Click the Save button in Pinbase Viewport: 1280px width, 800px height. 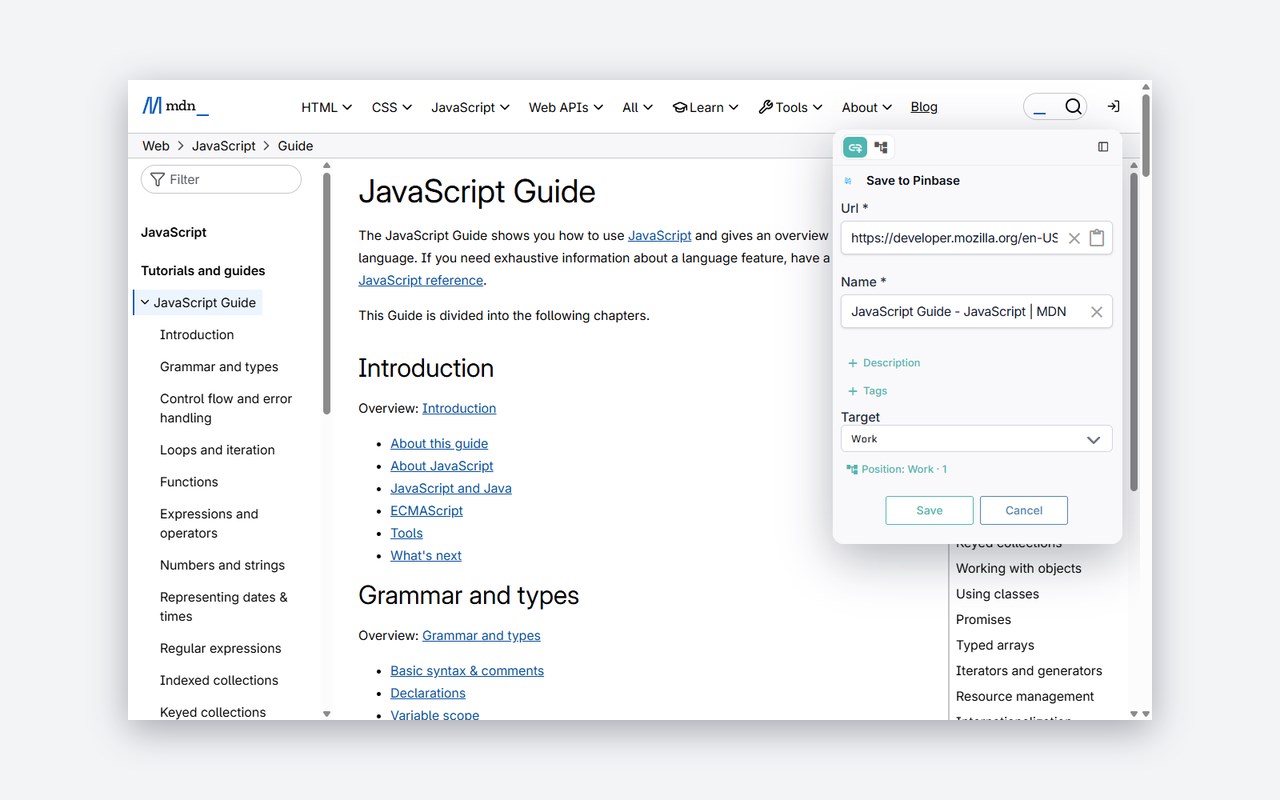pos(929,510)
